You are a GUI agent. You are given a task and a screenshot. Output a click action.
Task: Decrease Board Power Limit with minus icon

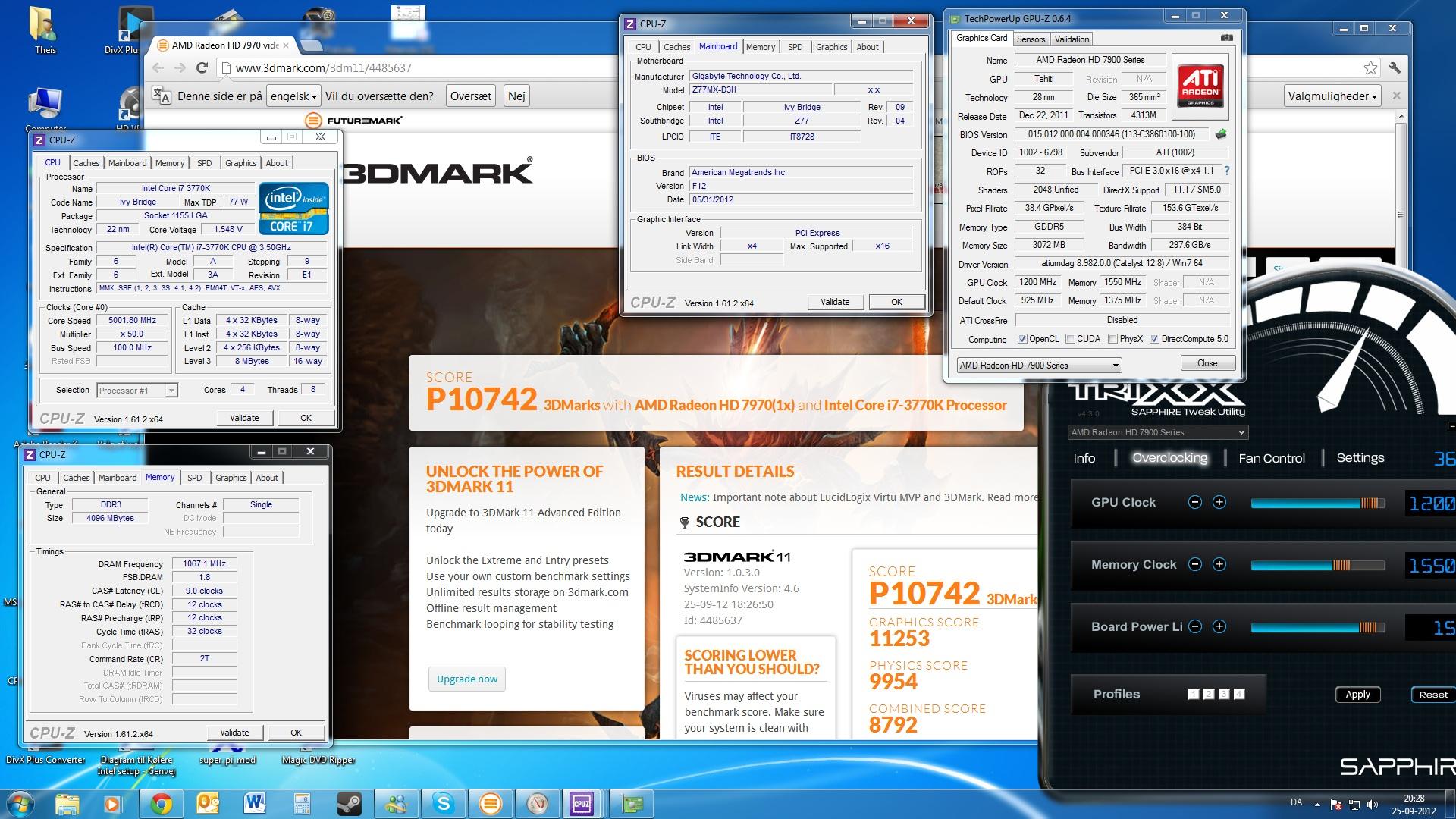[1195, 626]
